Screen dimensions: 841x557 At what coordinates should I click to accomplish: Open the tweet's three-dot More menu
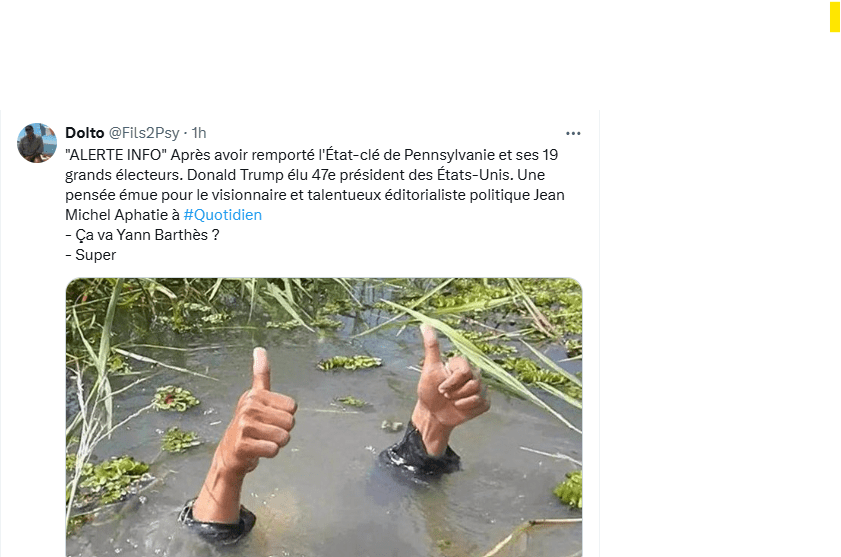(573, 133)
